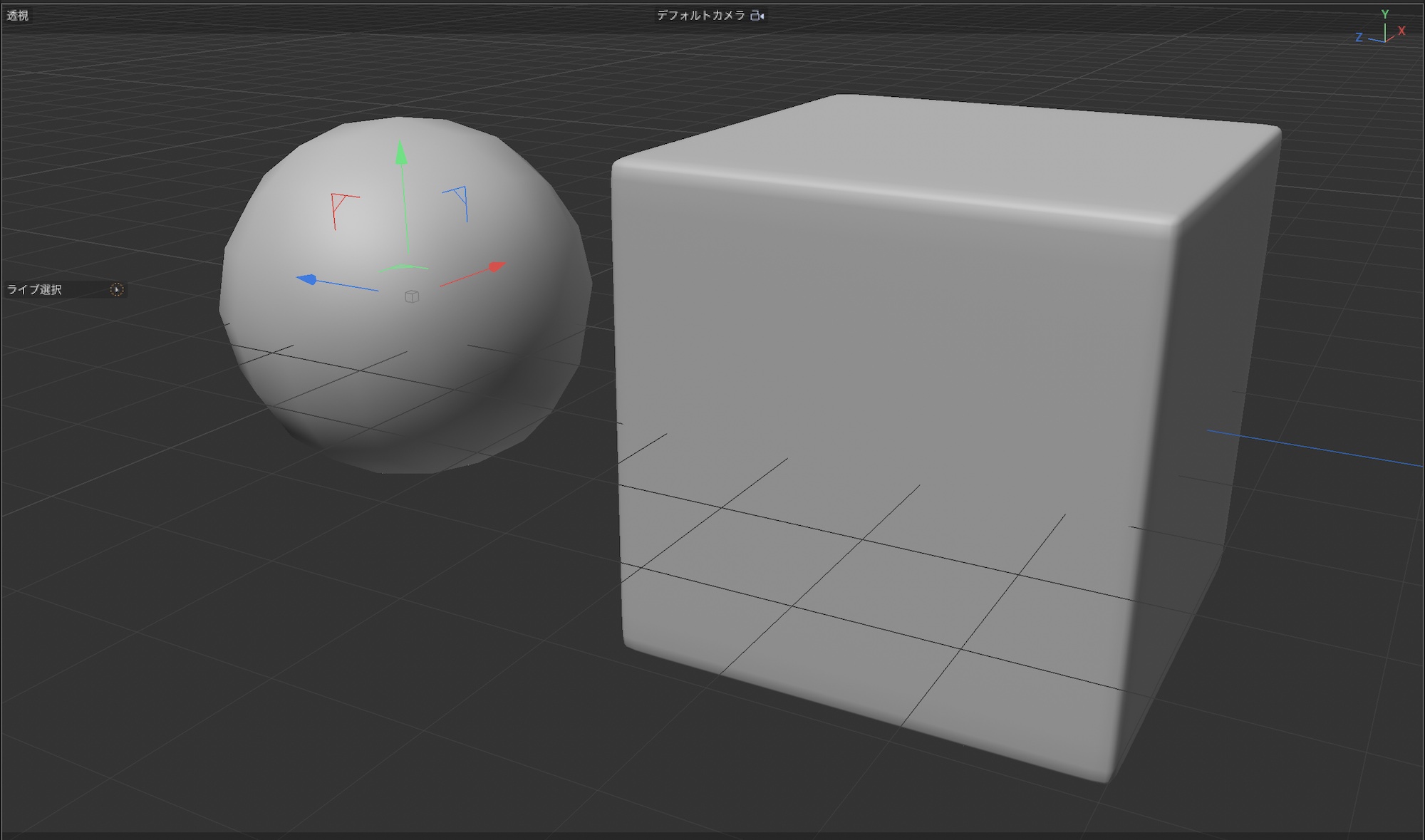Click the 透視 view label
Screen dimensions: 1425x840
[x=17, y=16]
